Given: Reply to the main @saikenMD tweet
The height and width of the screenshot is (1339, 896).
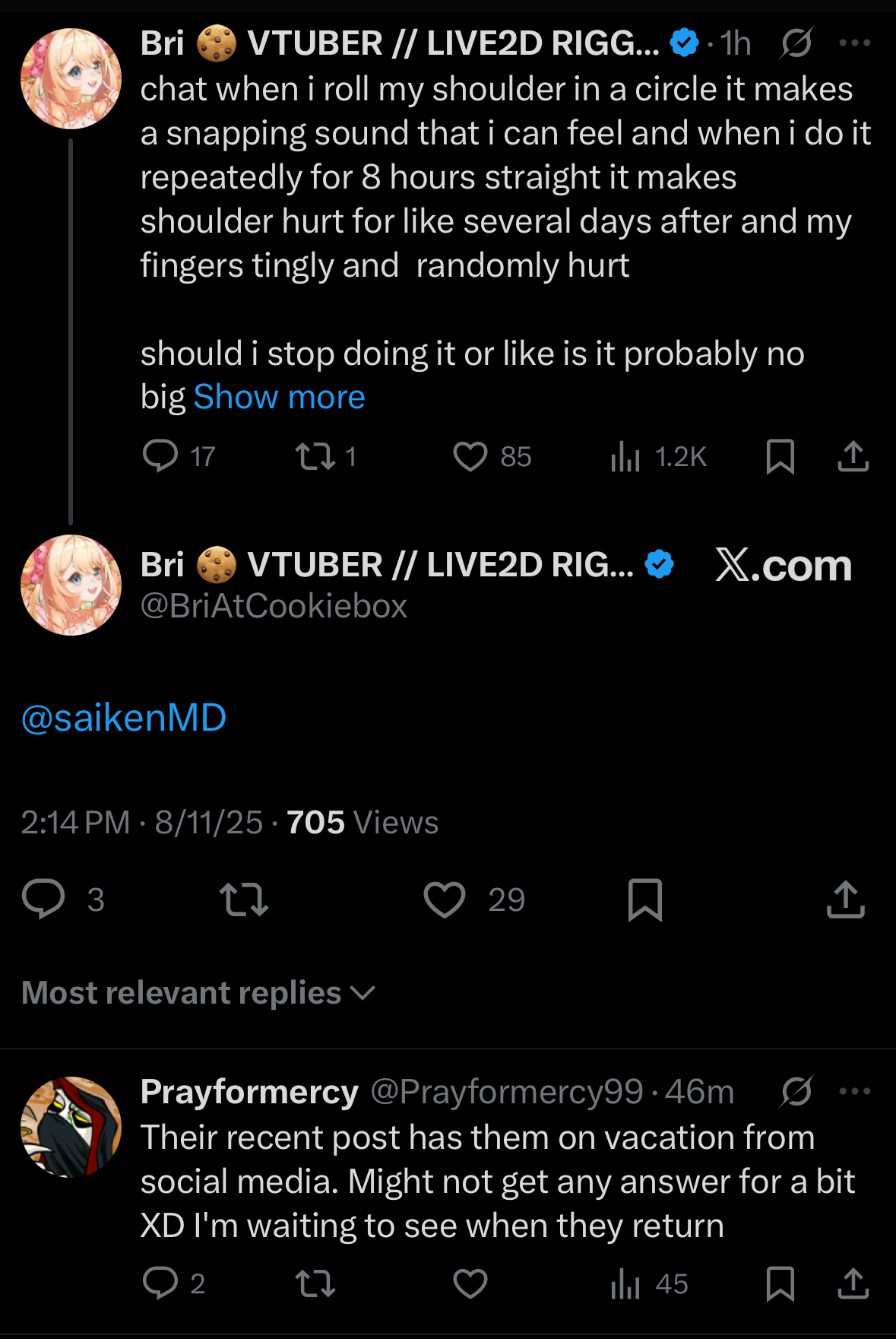Looking at the screenshot, I should point(43,899).
